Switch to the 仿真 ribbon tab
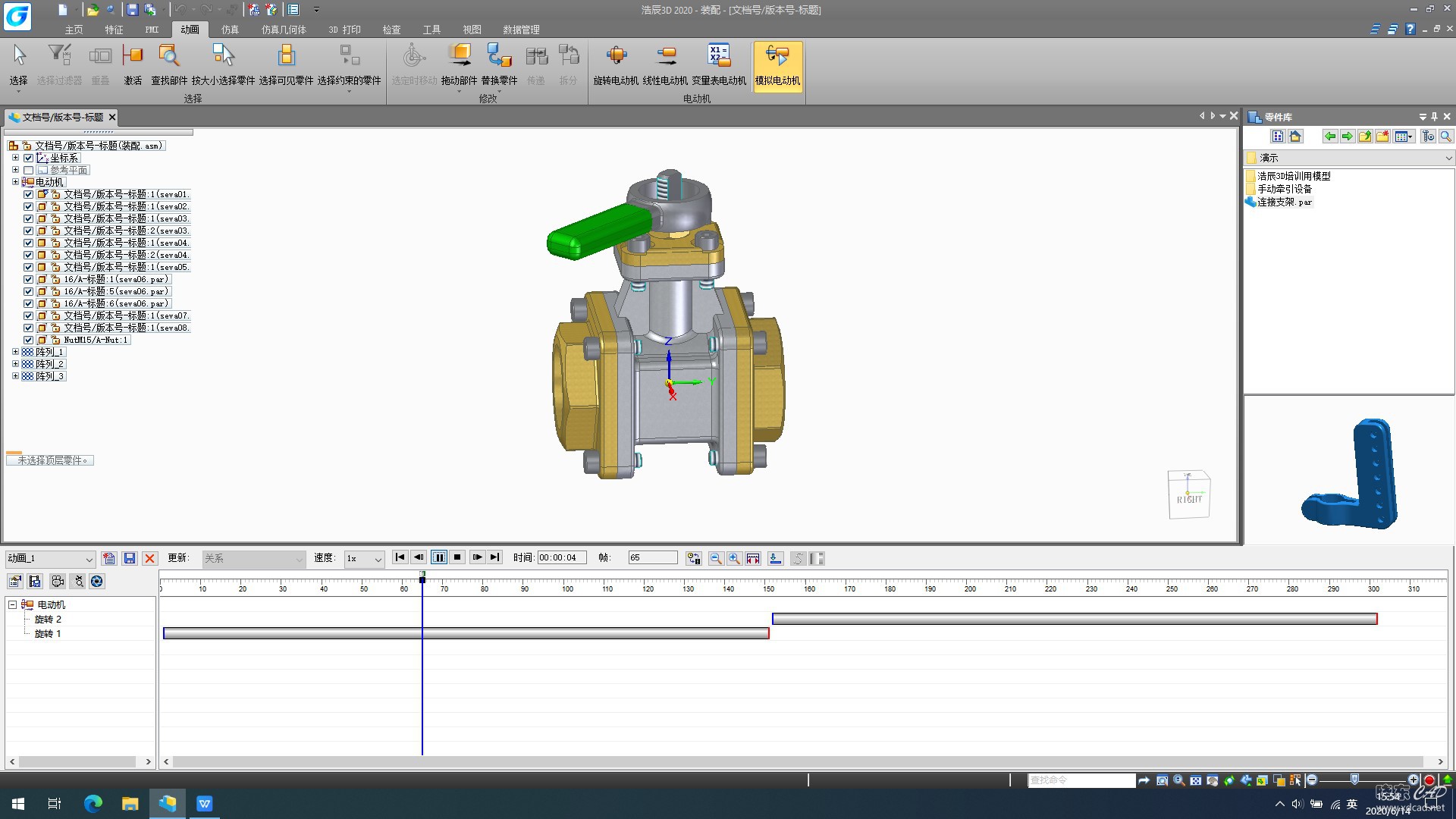This screenshot has height=819, width=1456. [x=230, y=30]
